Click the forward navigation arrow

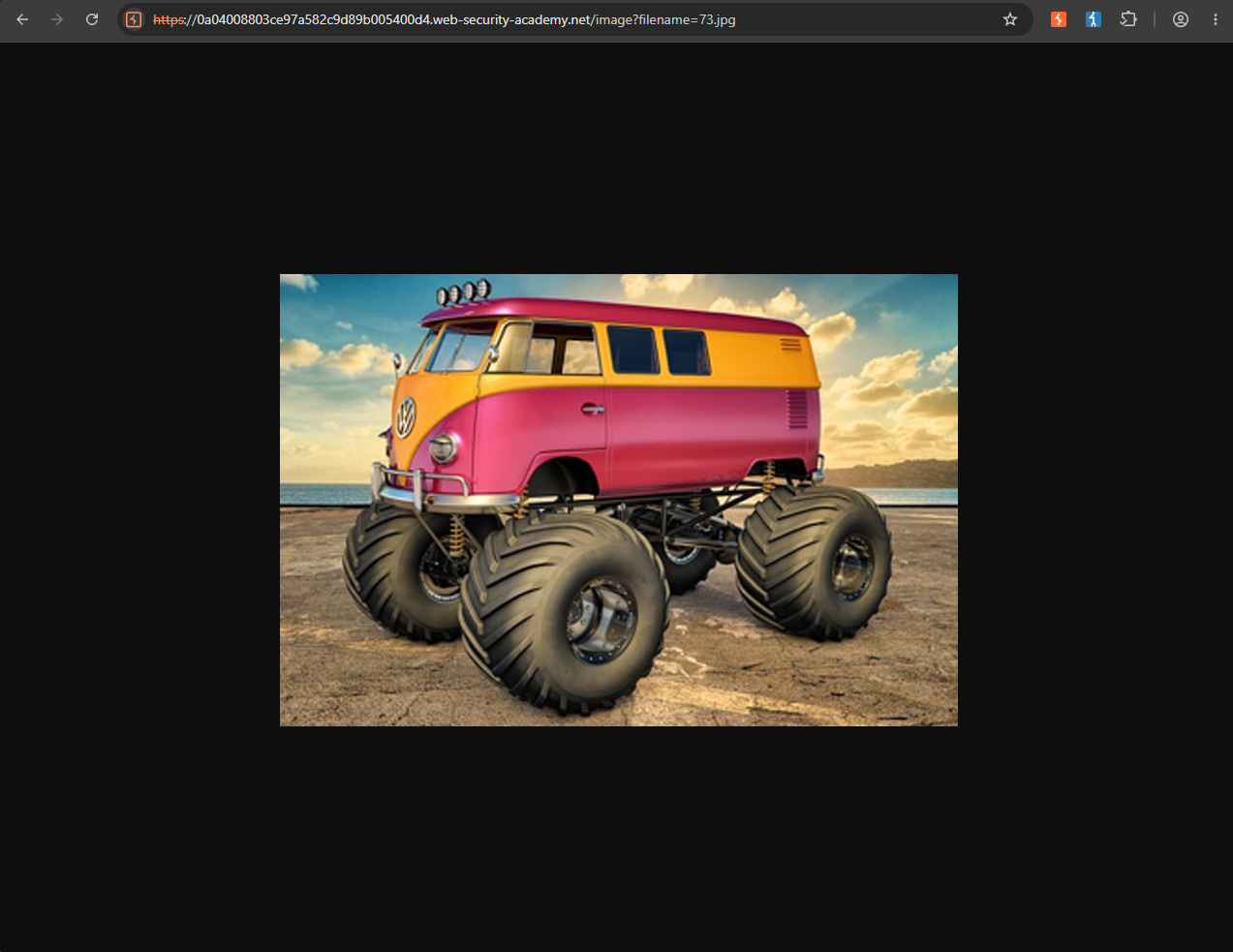coord(57,19)
